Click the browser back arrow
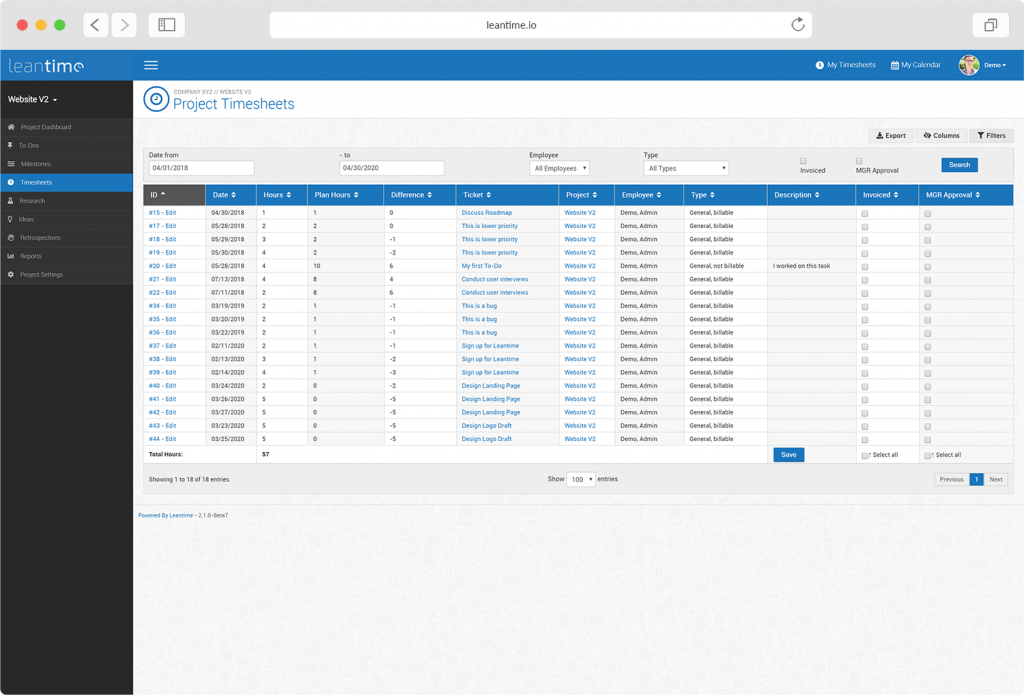This screenshot has height=695, width=1024. click(x=95, y=25)
